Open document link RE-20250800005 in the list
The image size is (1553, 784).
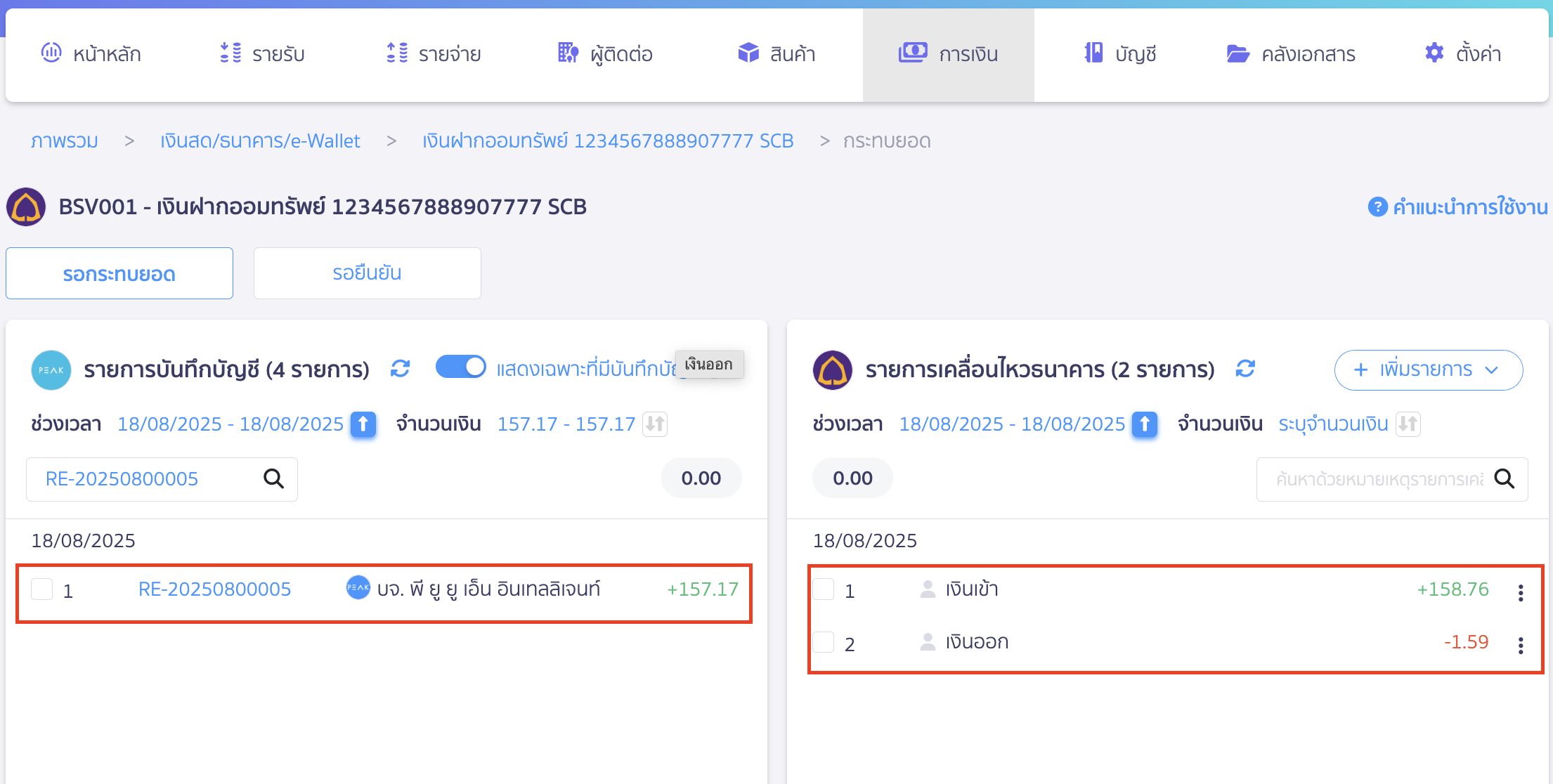pos(214,589)
